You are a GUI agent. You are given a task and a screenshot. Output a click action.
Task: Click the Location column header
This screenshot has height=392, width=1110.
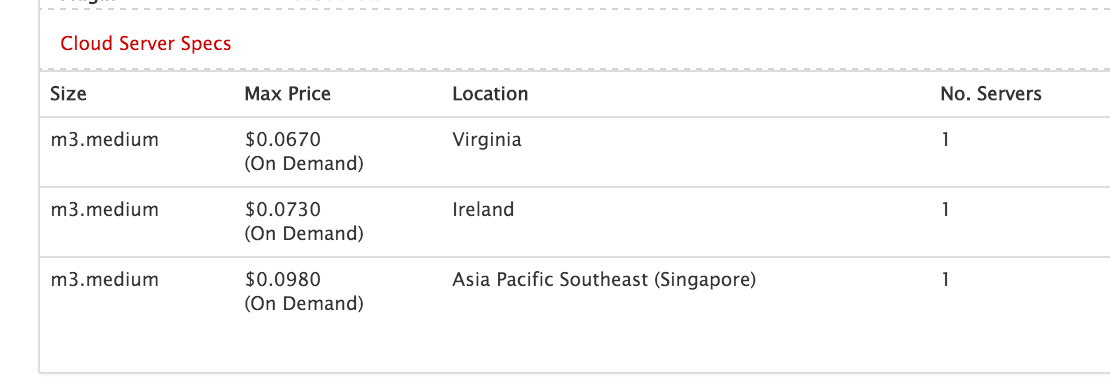(490, 93)
